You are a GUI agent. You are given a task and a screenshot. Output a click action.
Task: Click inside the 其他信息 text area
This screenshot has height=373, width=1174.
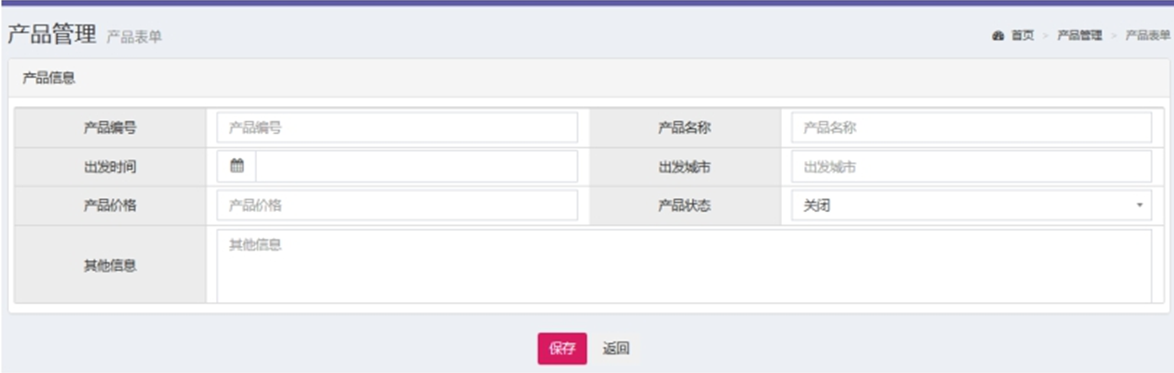pos(684,266)
